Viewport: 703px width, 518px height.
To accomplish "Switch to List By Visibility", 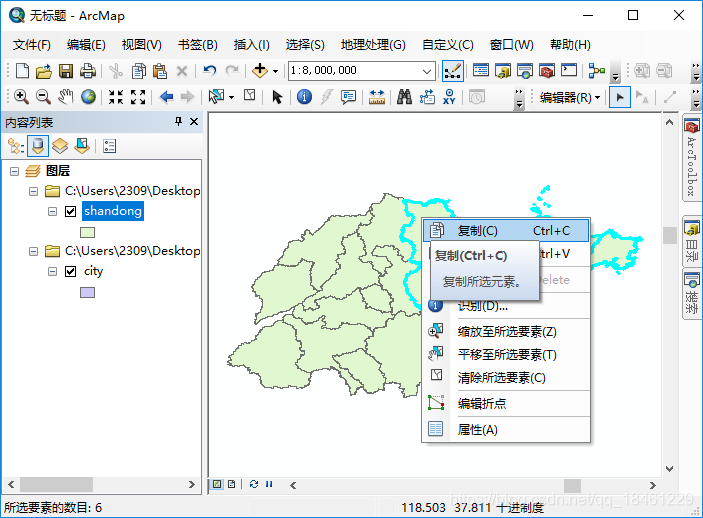I will (x=60, y=146).
